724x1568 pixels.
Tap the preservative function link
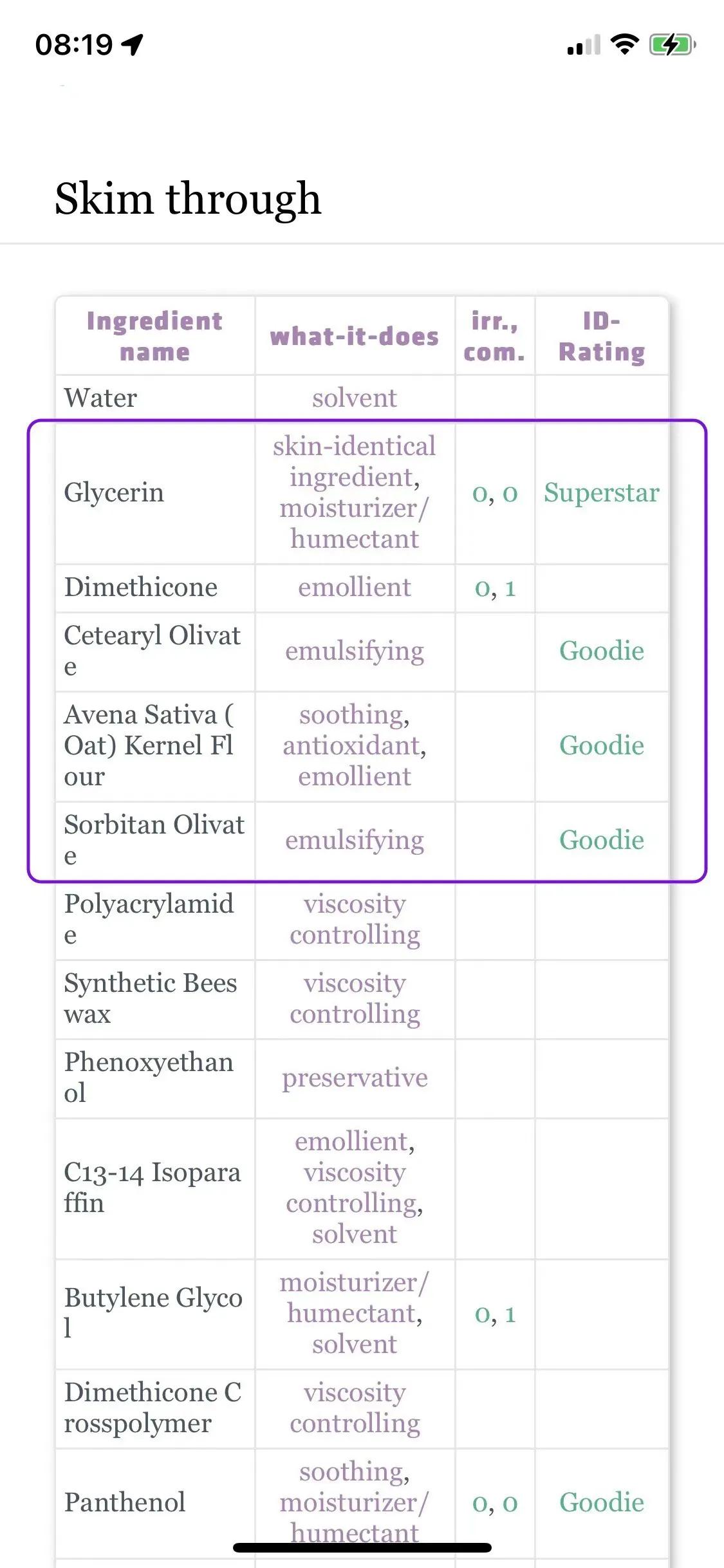click(x=355, y=1078)
